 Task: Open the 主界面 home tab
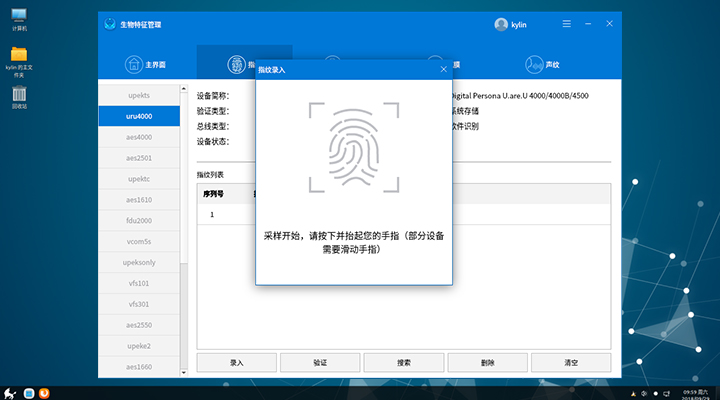tap(145, 64)
